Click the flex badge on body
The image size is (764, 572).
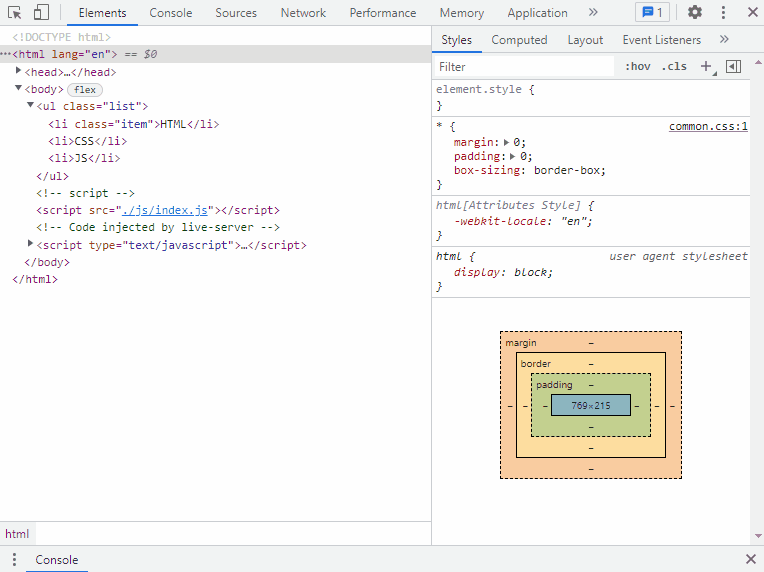pos(85,90)
